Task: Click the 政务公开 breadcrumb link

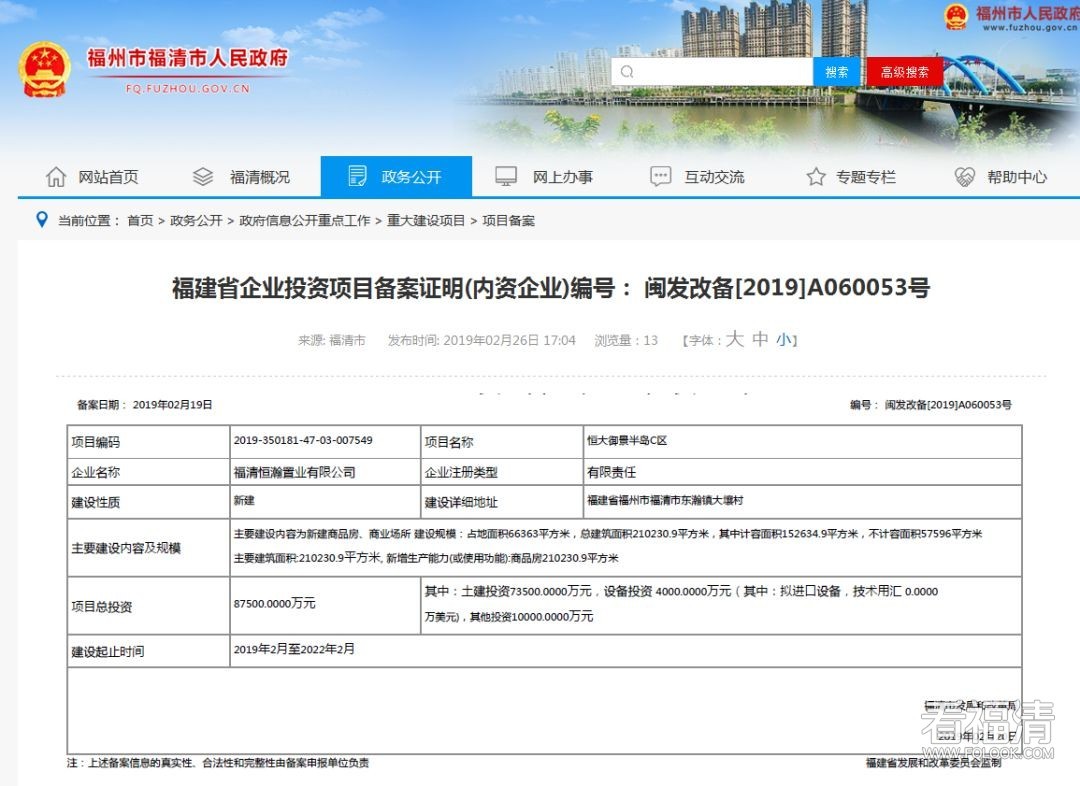Action: pos(196,220)
